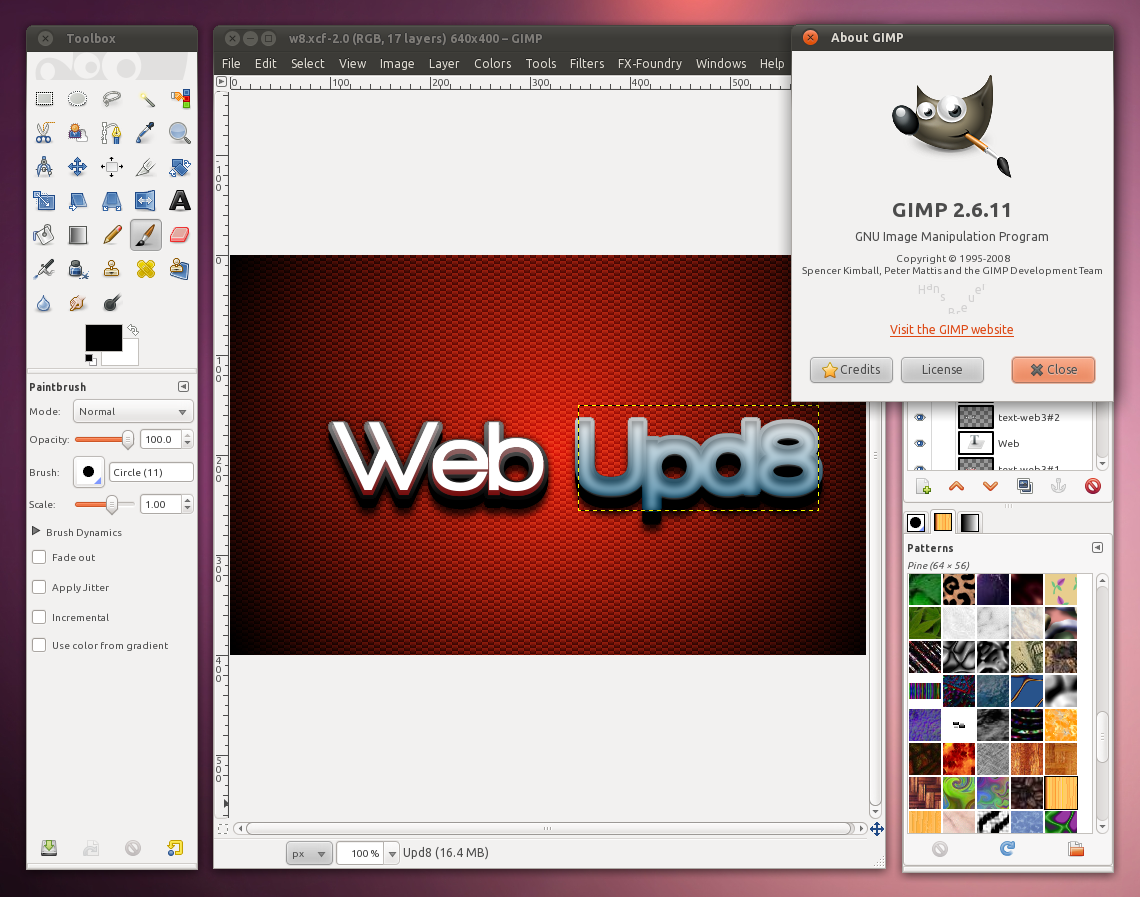
Task: Click the black foreground color swatch
Action: point(103,338)
